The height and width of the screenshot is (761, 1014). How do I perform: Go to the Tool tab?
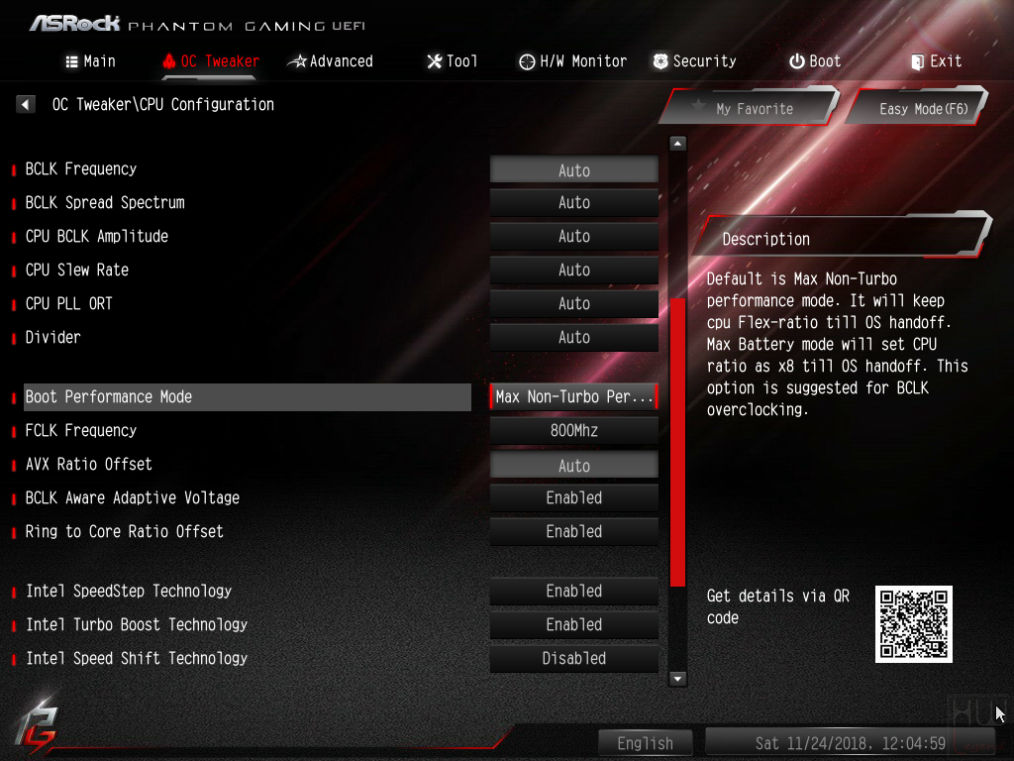(452, 61)
